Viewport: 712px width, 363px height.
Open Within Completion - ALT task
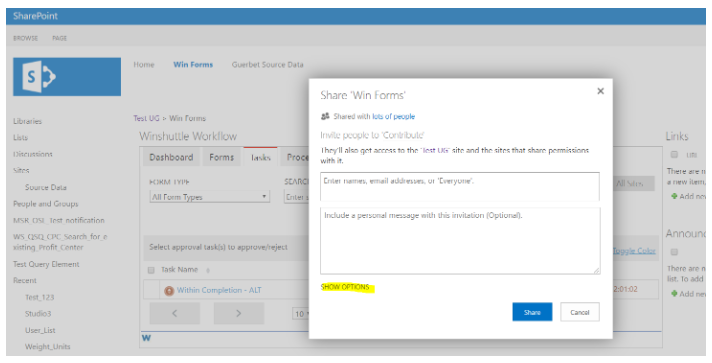pos(219,290)
